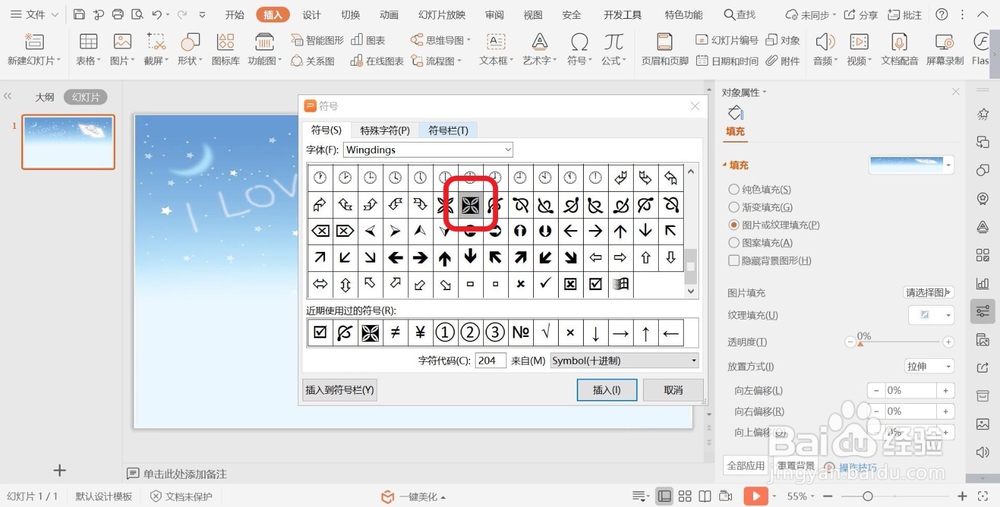Click the Save icon in quick toolbar

point(79,14)
